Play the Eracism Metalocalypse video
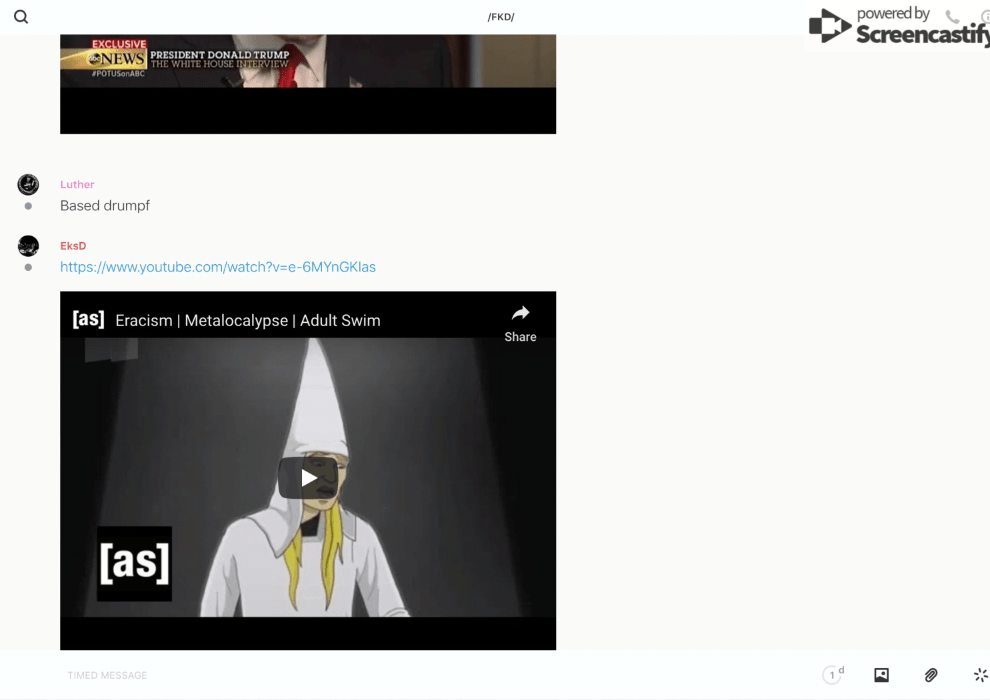 coord(308,478)
